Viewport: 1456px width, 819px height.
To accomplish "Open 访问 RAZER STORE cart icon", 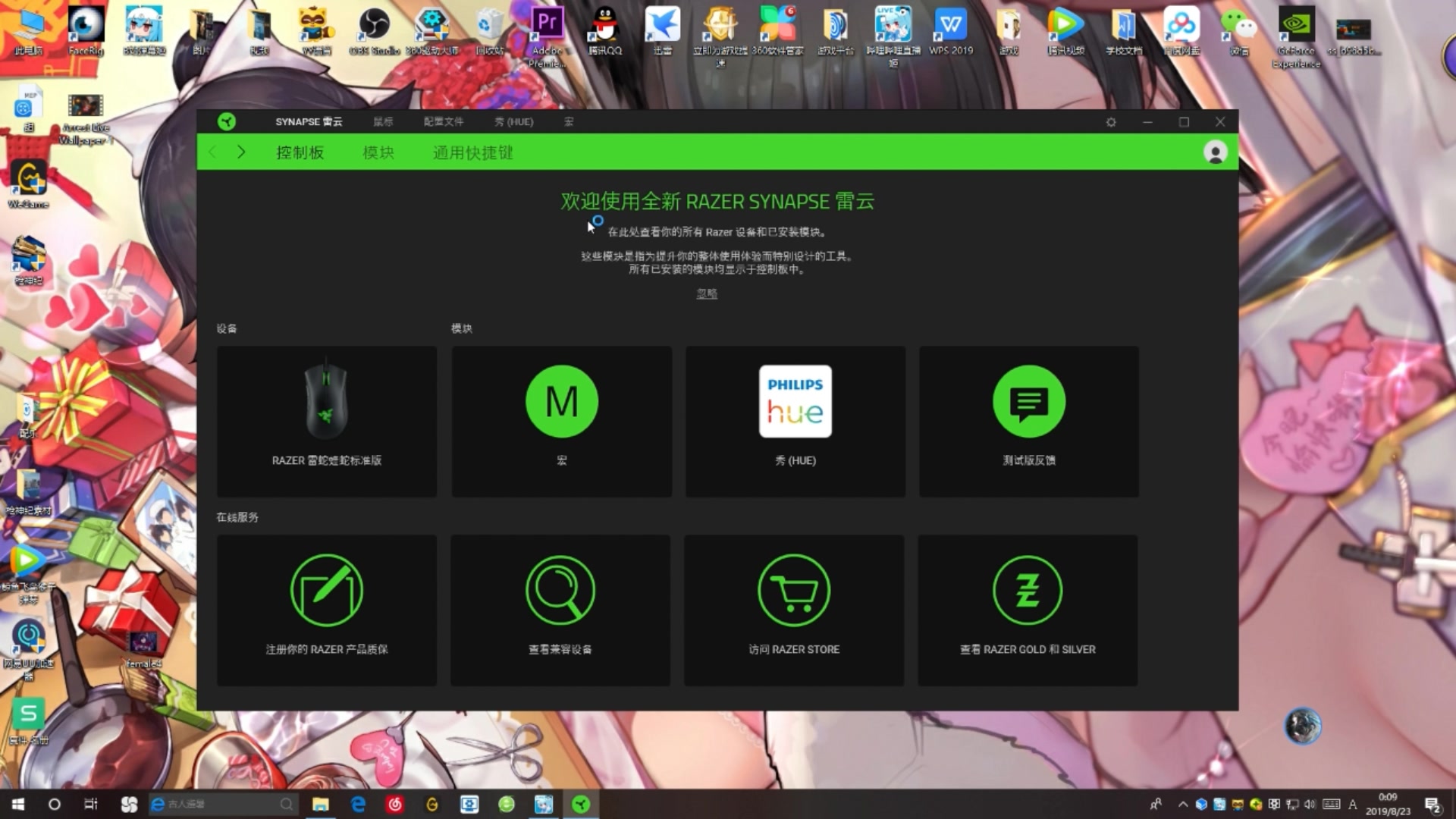I will 794,591.
